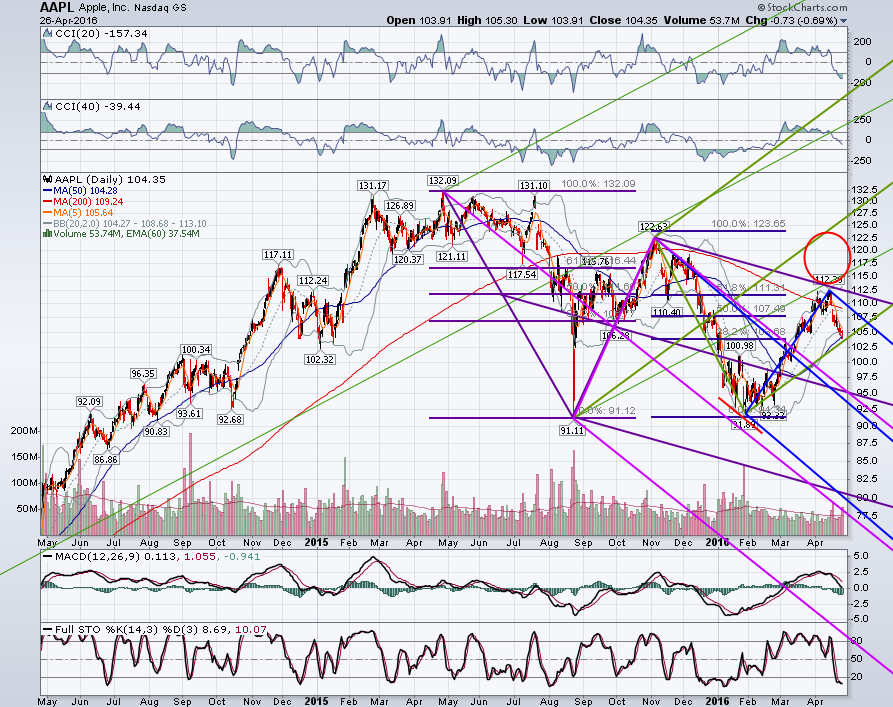Click the 131.10 price label
The image size is (893, 707).
(534, 186)
